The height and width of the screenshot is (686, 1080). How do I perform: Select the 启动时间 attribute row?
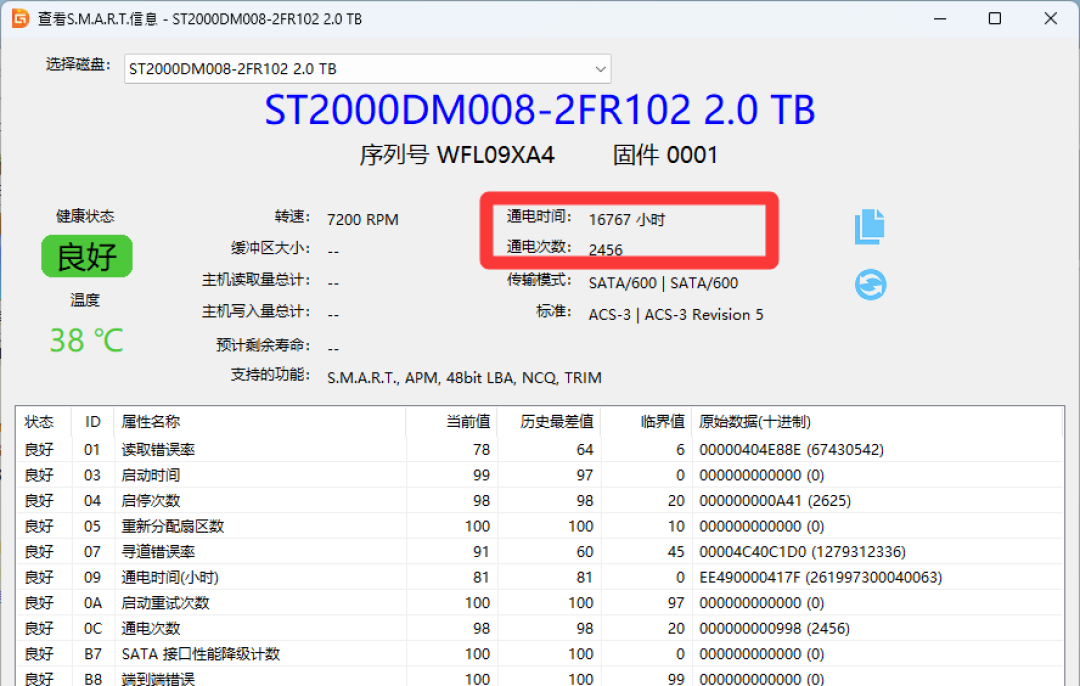[540, 475]
